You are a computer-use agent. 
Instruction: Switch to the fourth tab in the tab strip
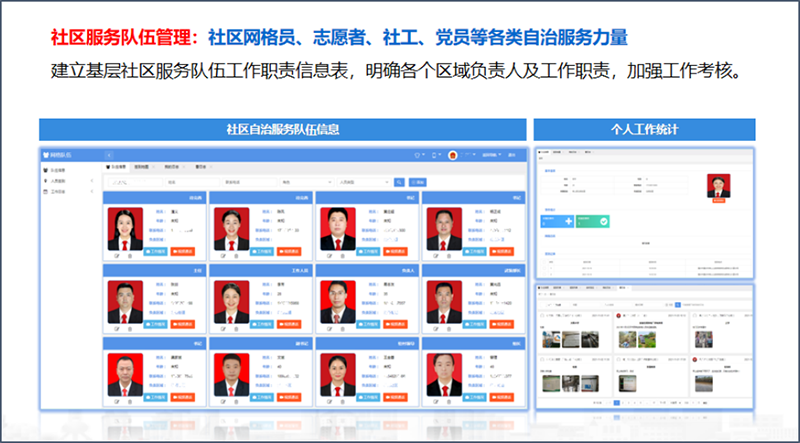[201, 167]
